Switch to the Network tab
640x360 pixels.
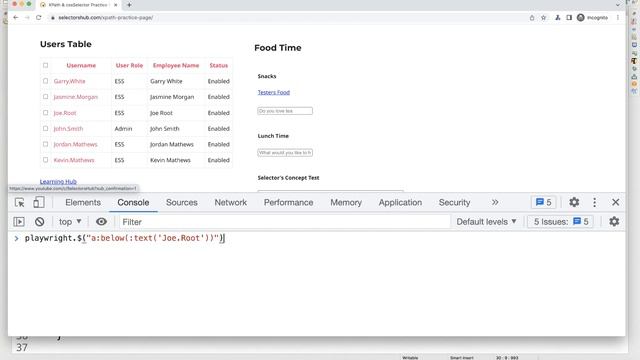point(231,202)
